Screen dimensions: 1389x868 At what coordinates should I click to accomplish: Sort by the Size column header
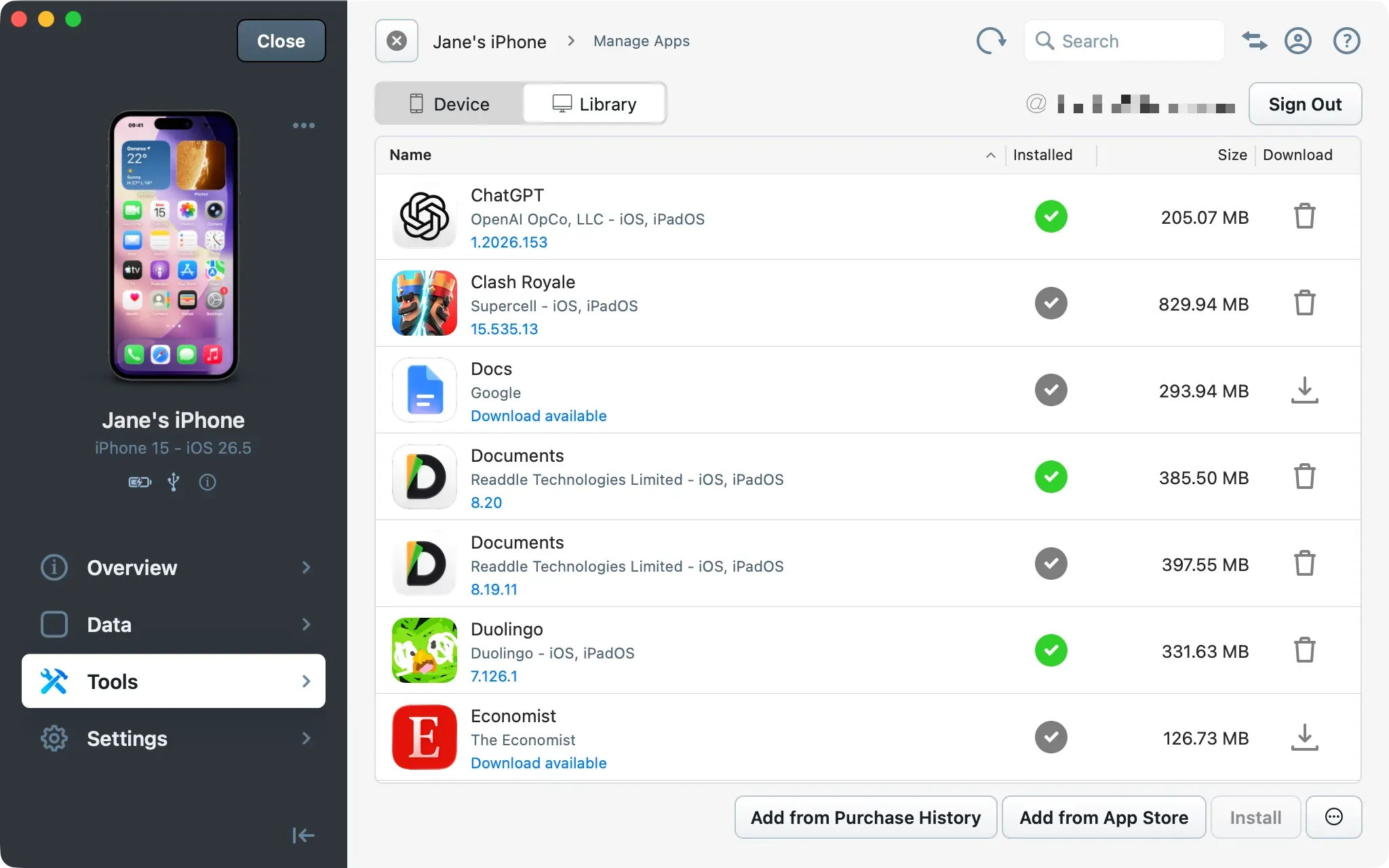click(1232, 155)
